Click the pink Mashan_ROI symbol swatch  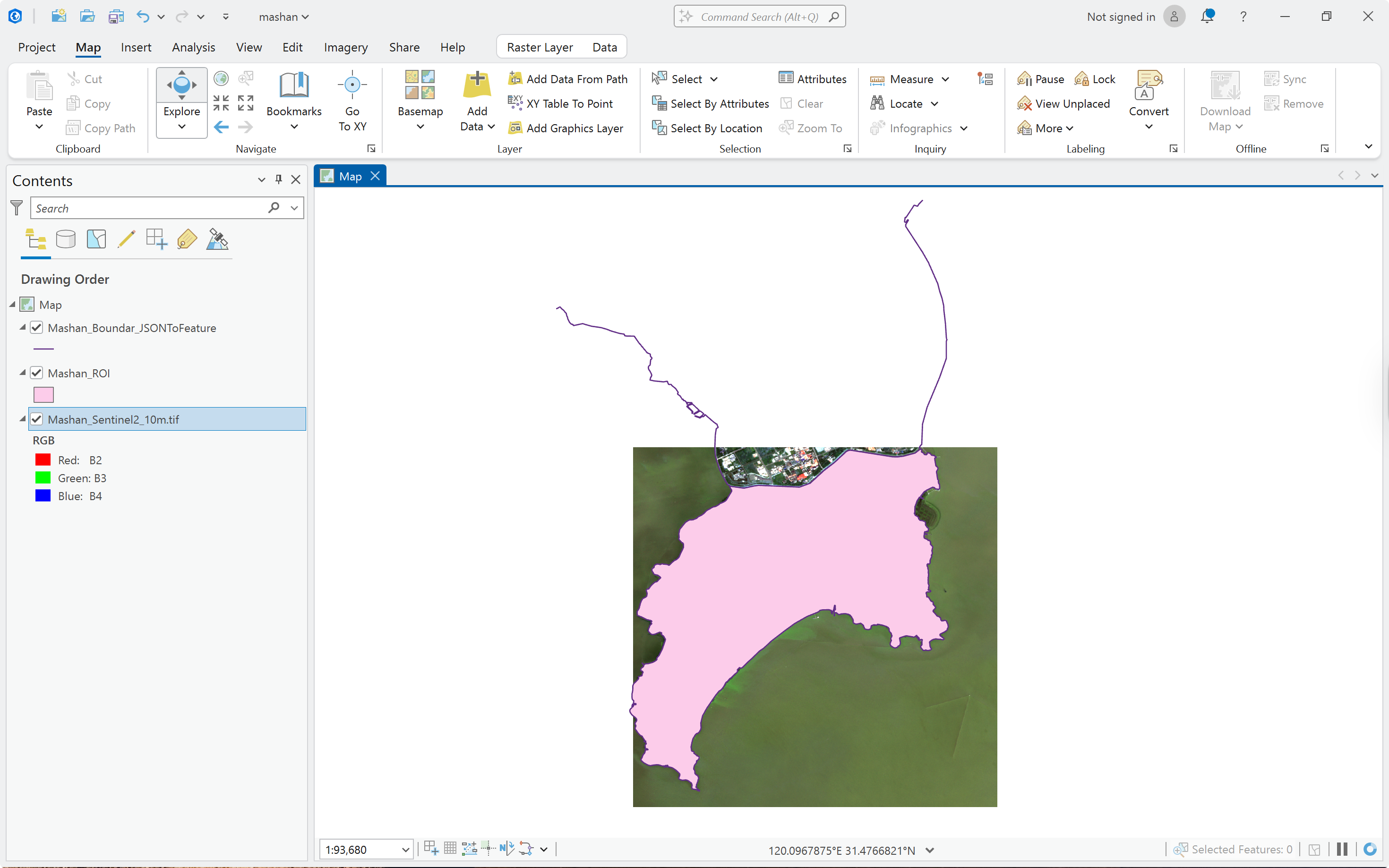tap(43, 395)
